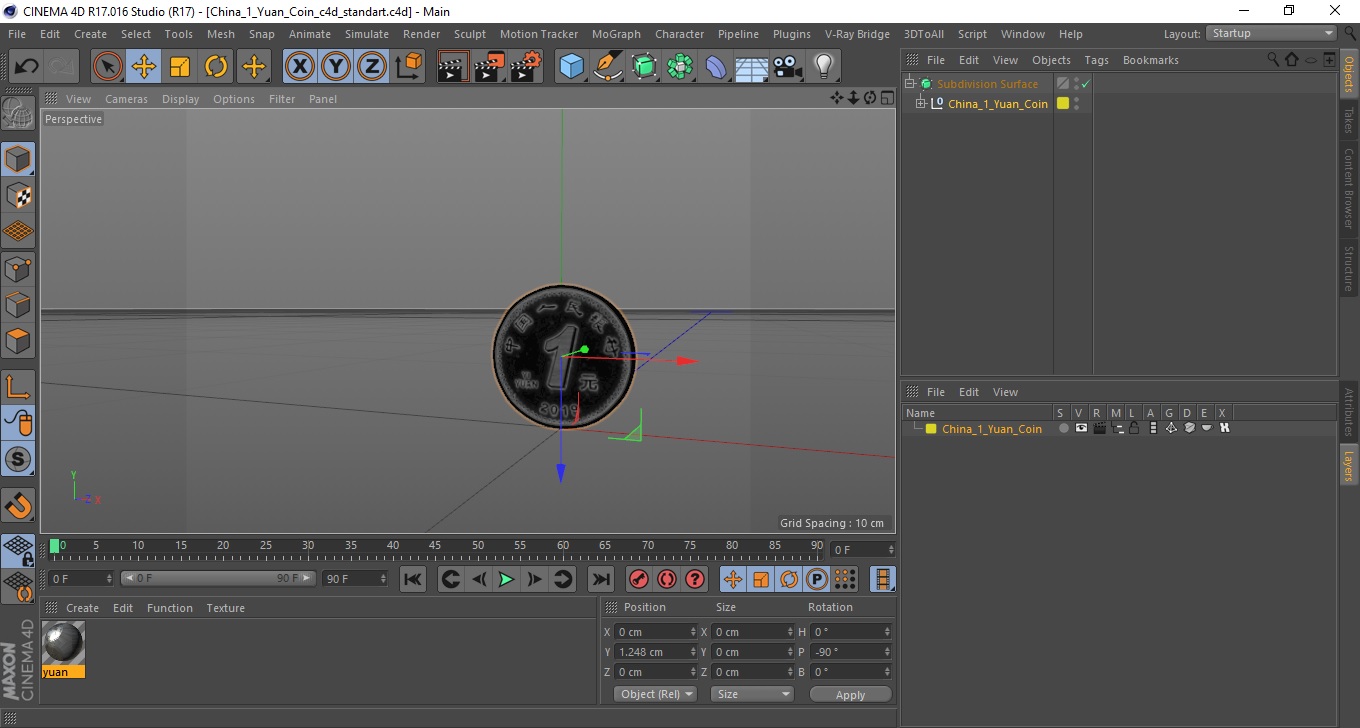Go to start of animation
This screenshot has height=728, width=1360.
[x=413, y=579]
